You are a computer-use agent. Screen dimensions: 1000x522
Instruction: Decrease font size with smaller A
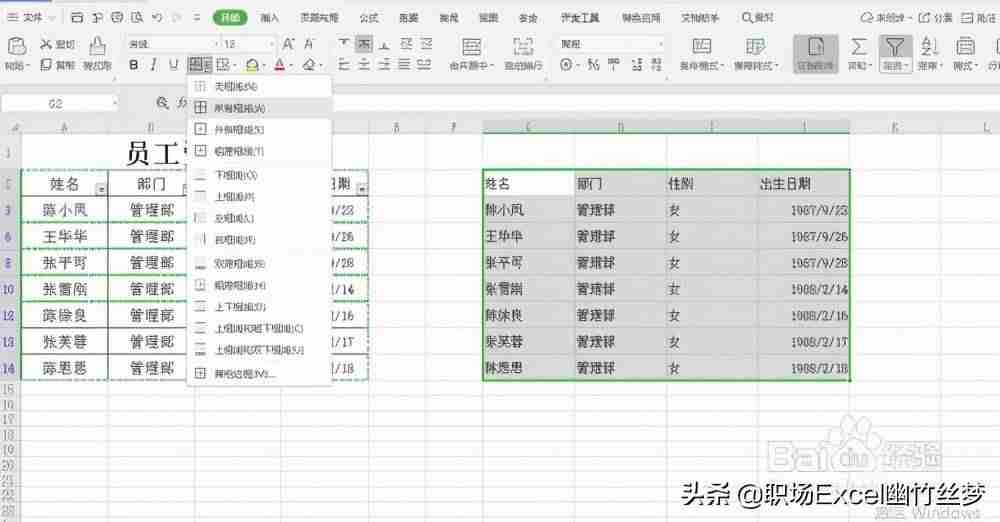[309, 44]
